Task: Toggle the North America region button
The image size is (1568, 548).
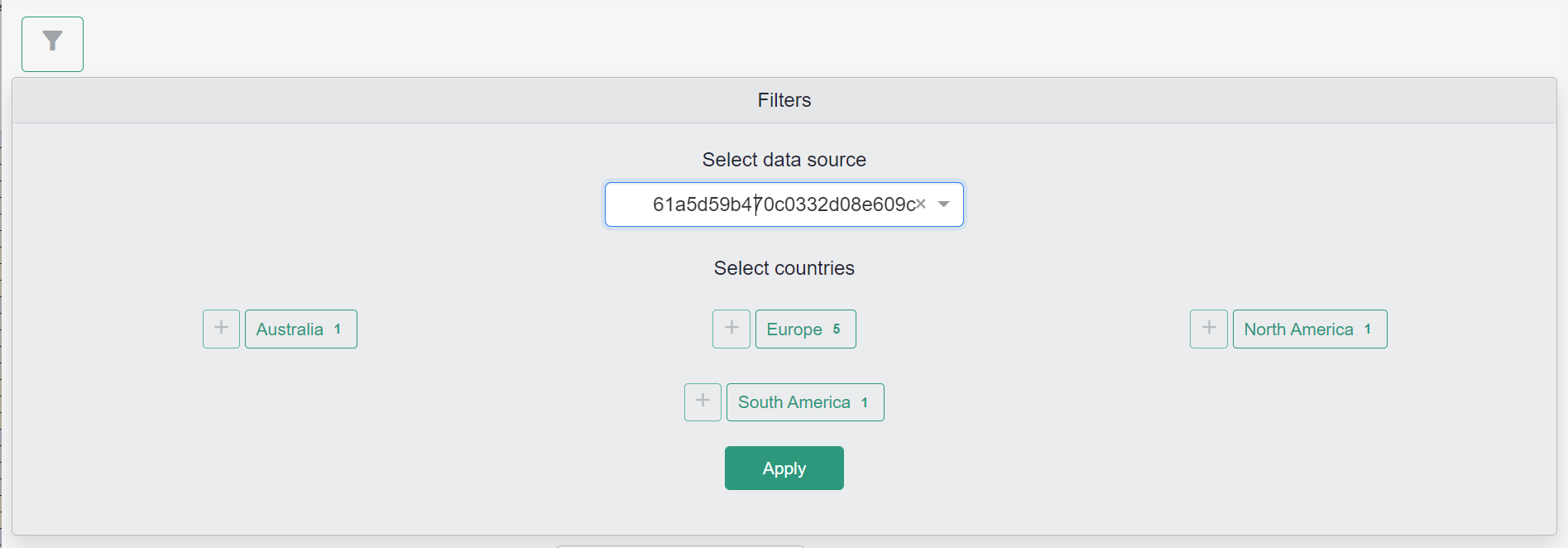Action: [1297, 329]
